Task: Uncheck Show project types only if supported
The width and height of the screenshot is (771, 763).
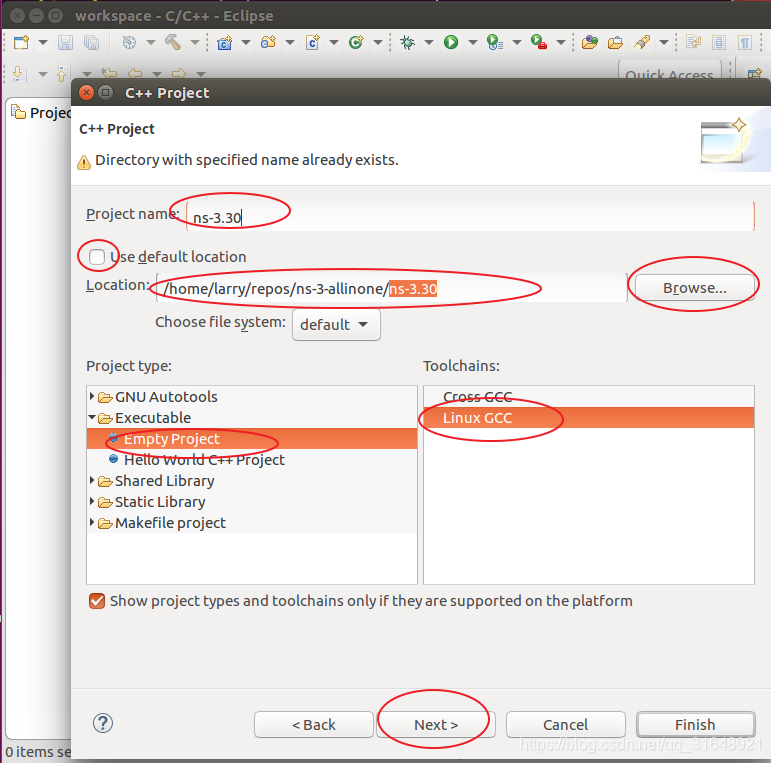Action: point(97,601)
